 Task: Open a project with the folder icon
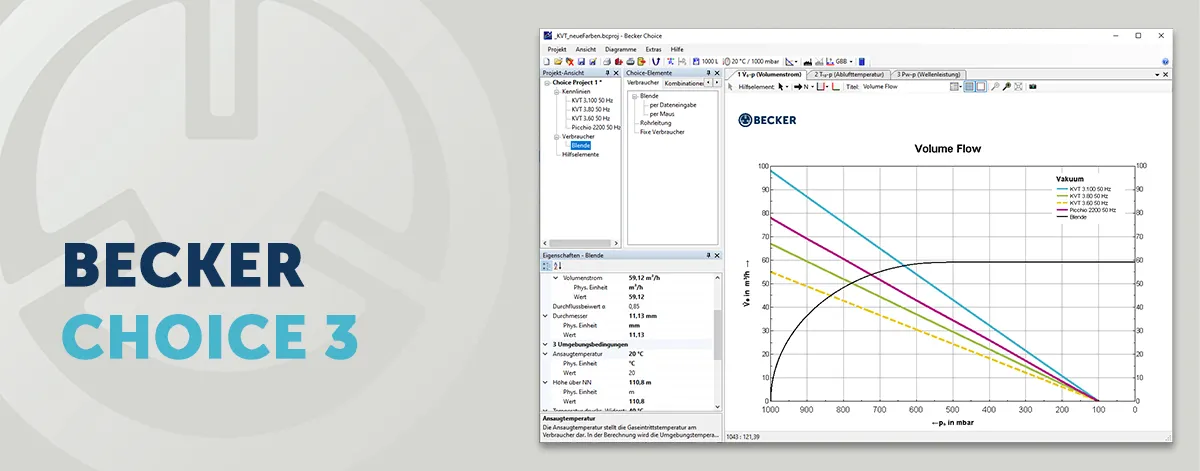(558, 62)
